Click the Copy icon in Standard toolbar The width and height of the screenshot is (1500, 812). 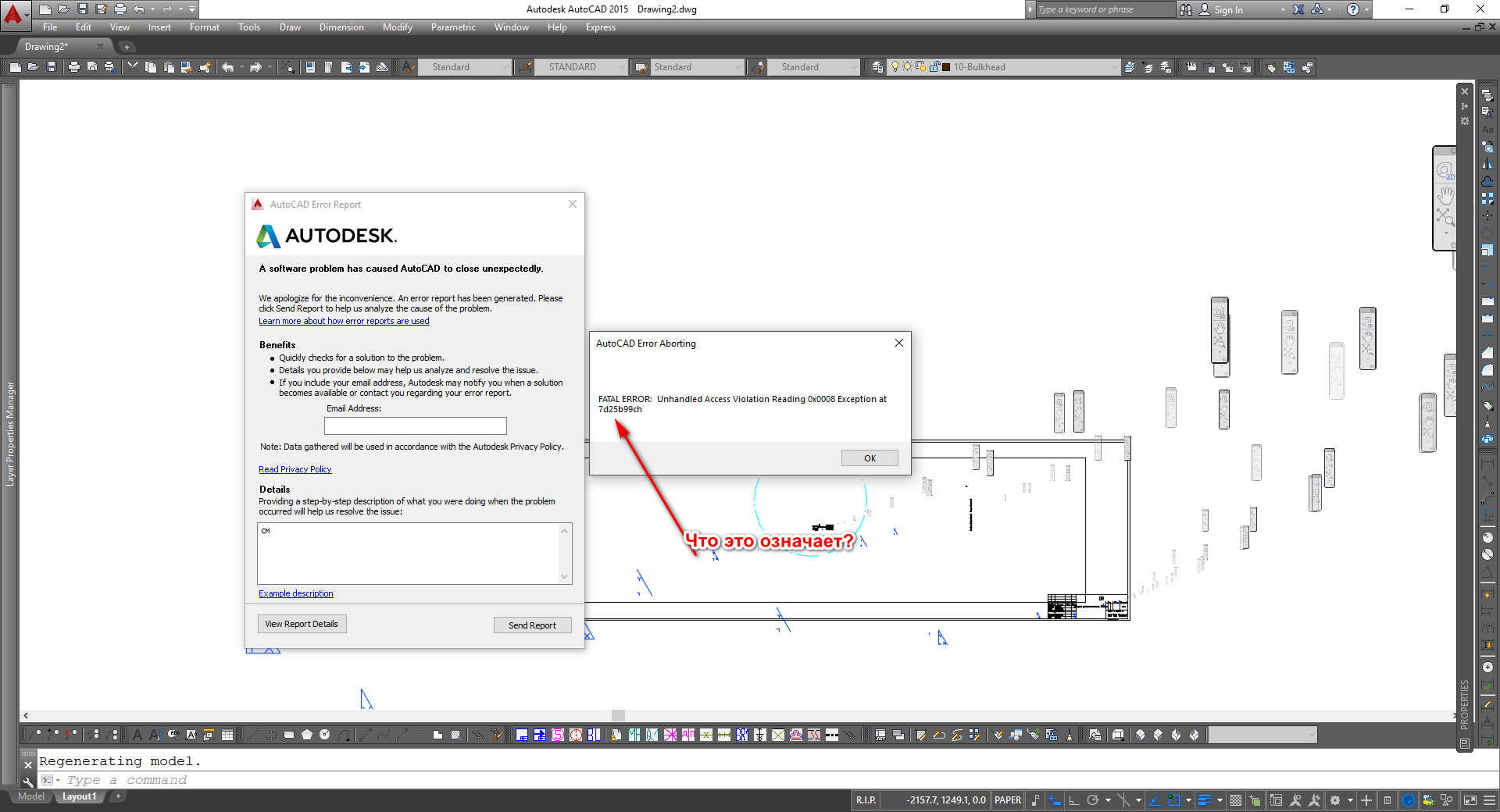pyautogui.click(x=151, y=67)
